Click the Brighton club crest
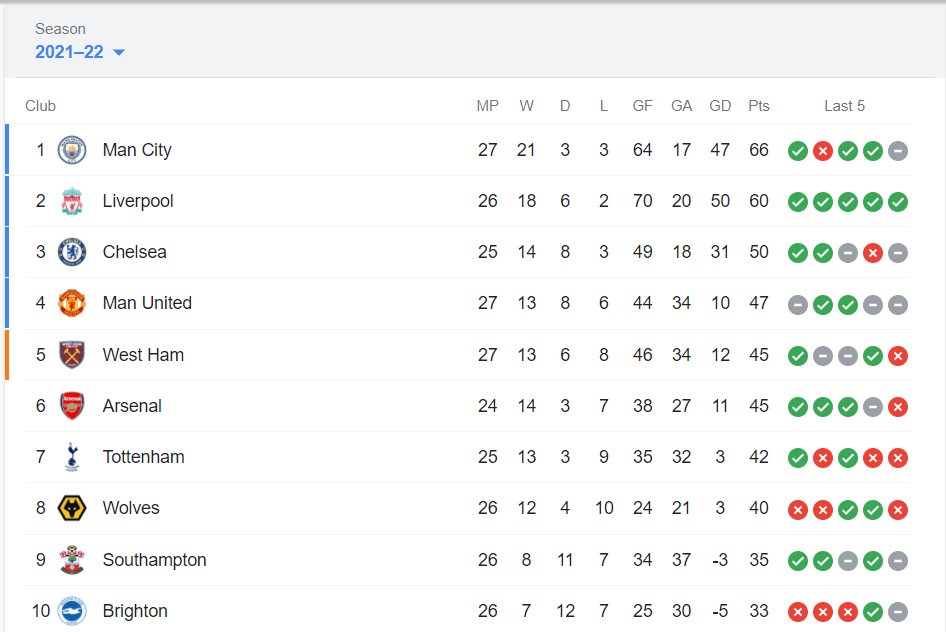The image size is (946, 632). pos(72,611)
